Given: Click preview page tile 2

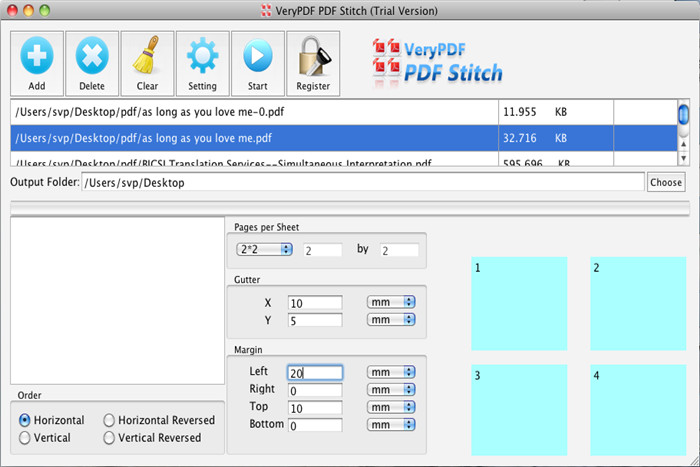Looking at the screenshot, I should (638, 303).
